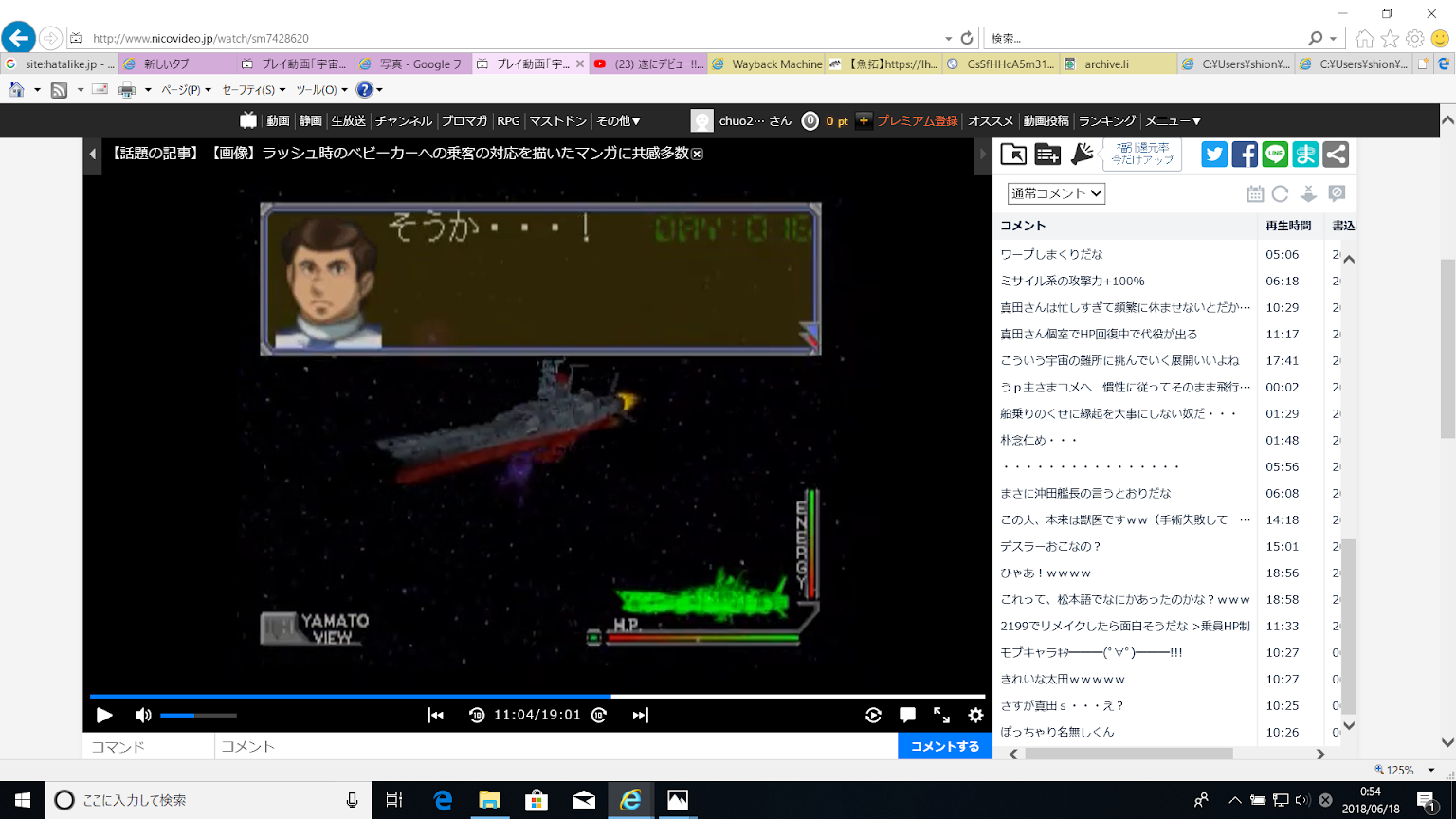Viewport: 1456px width, 819px height.
Task: Toggle comment list auto-scroll arrow icon
Action: [1308, 193]
